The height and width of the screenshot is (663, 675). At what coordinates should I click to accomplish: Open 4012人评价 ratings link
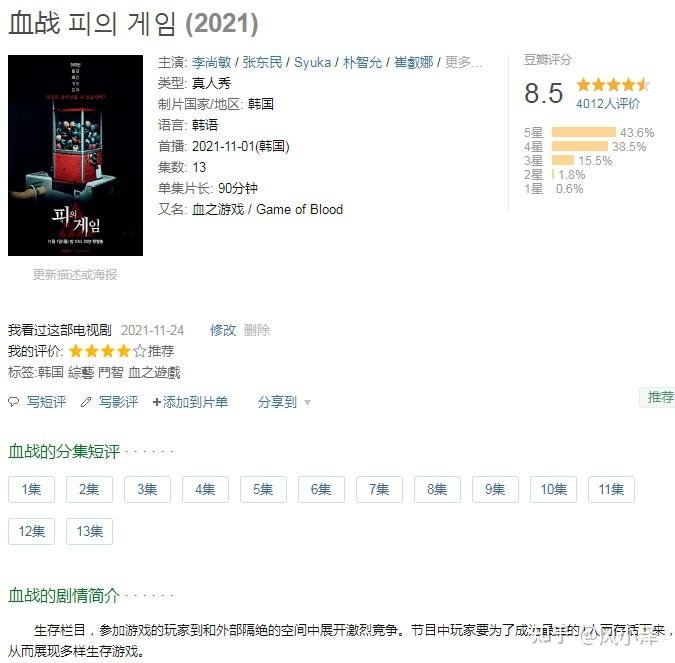[x=608, y=103]
